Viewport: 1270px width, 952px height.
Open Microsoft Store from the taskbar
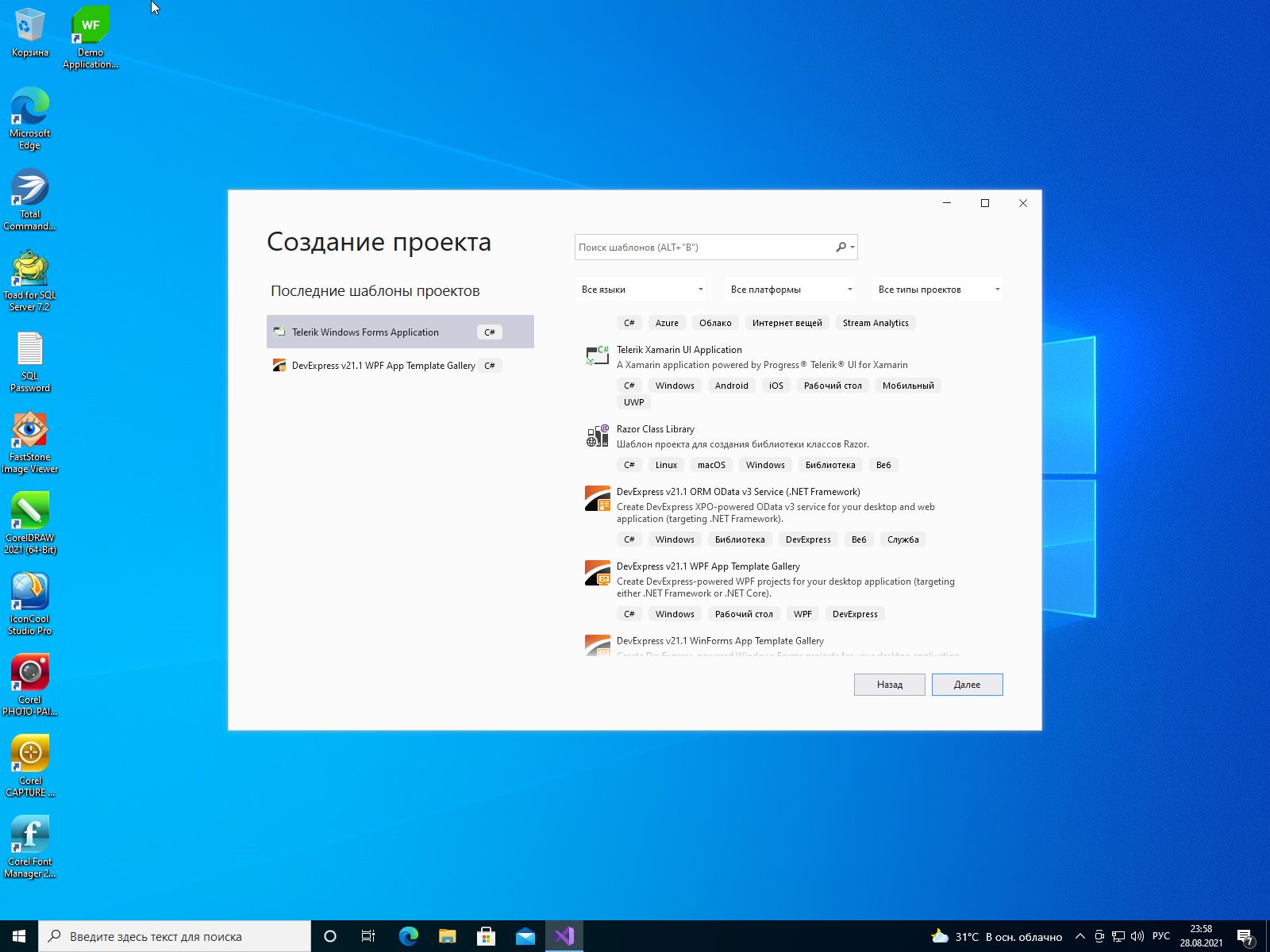point(486,936)
